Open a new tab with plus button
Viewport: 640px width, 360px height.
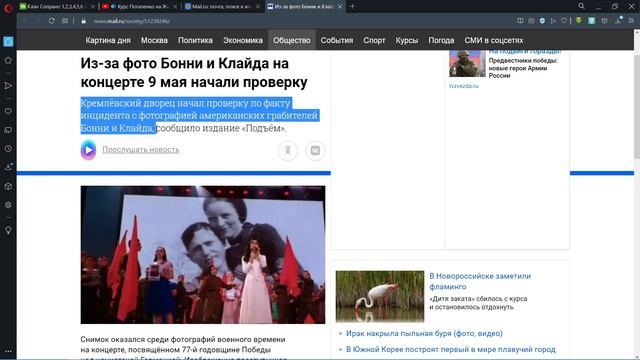tap(352, 7)
